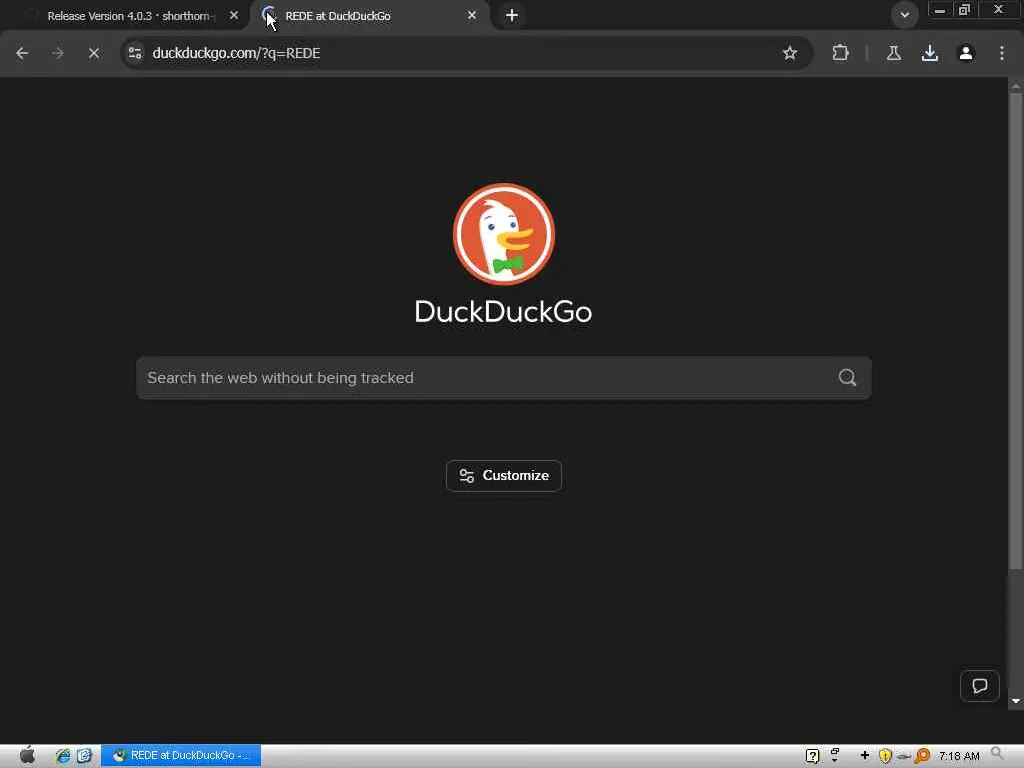Open the Apple start menu icon
Image resolution: width=1024 pixels, height=768 pixels.
pos(27,755)
